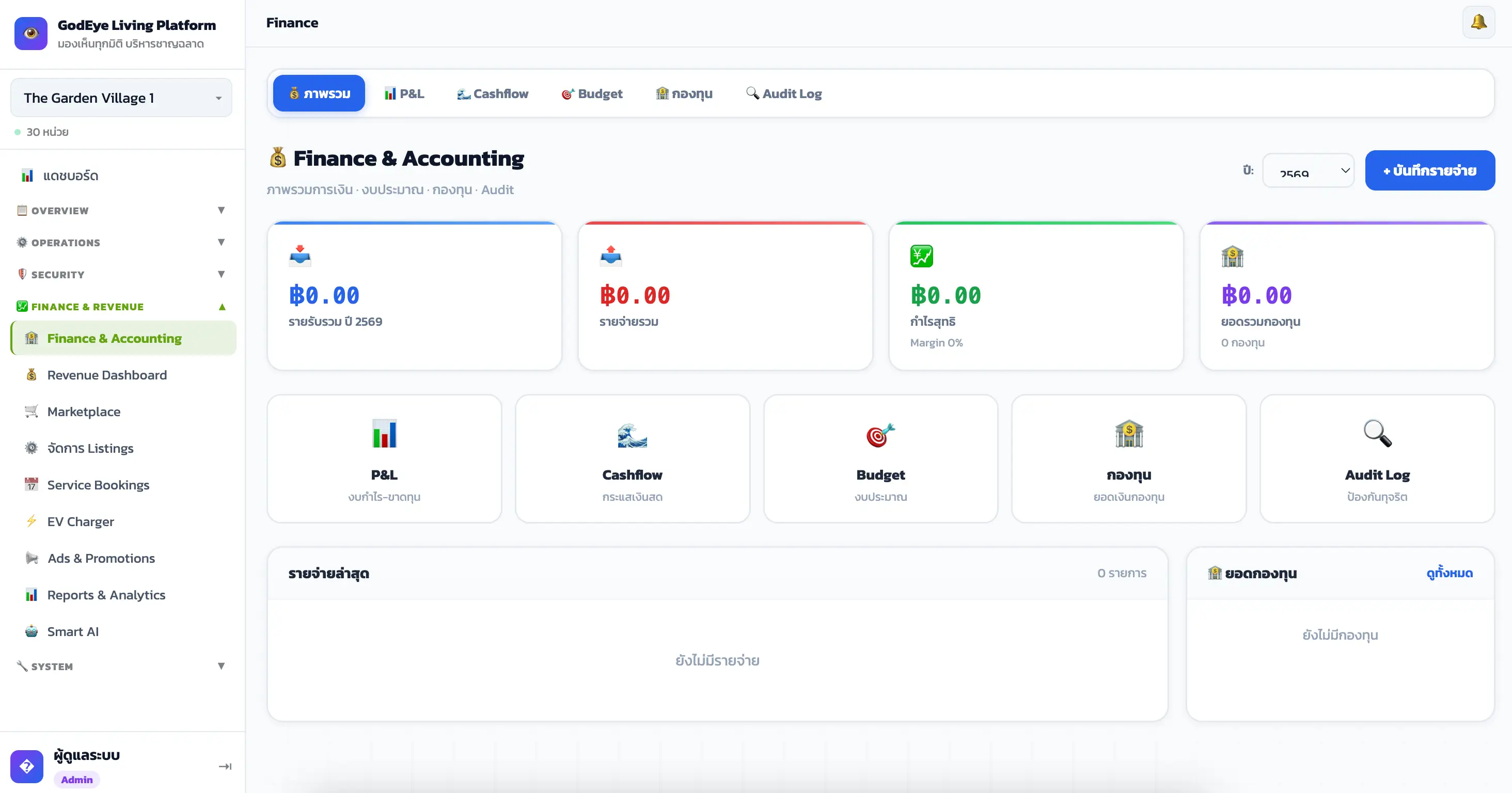
Task: Click the GodEye eye logo icon
Action: coord(30,33)
